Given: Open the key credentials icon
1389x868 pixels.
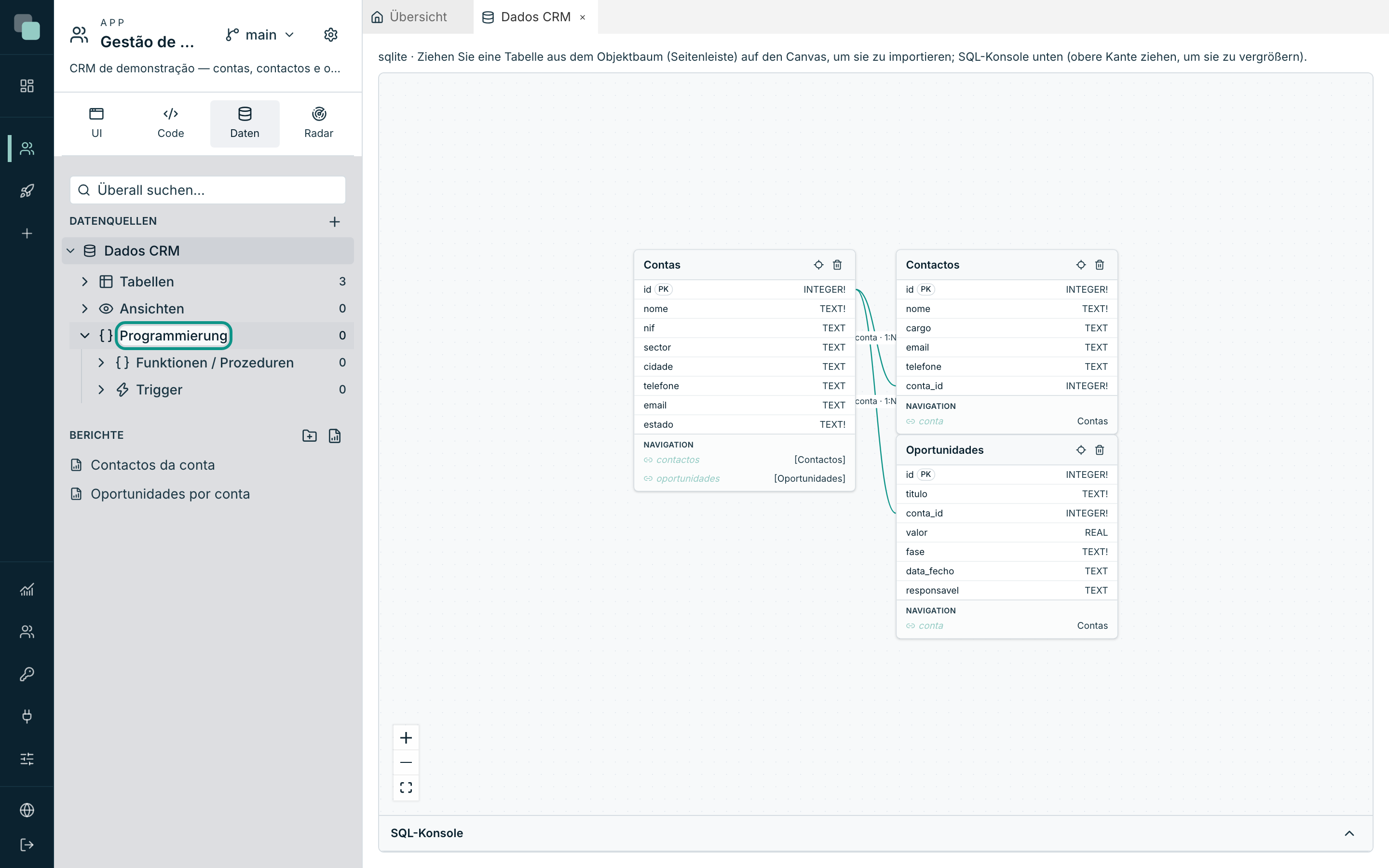Looking at the screenshot, I should point(27,674).
